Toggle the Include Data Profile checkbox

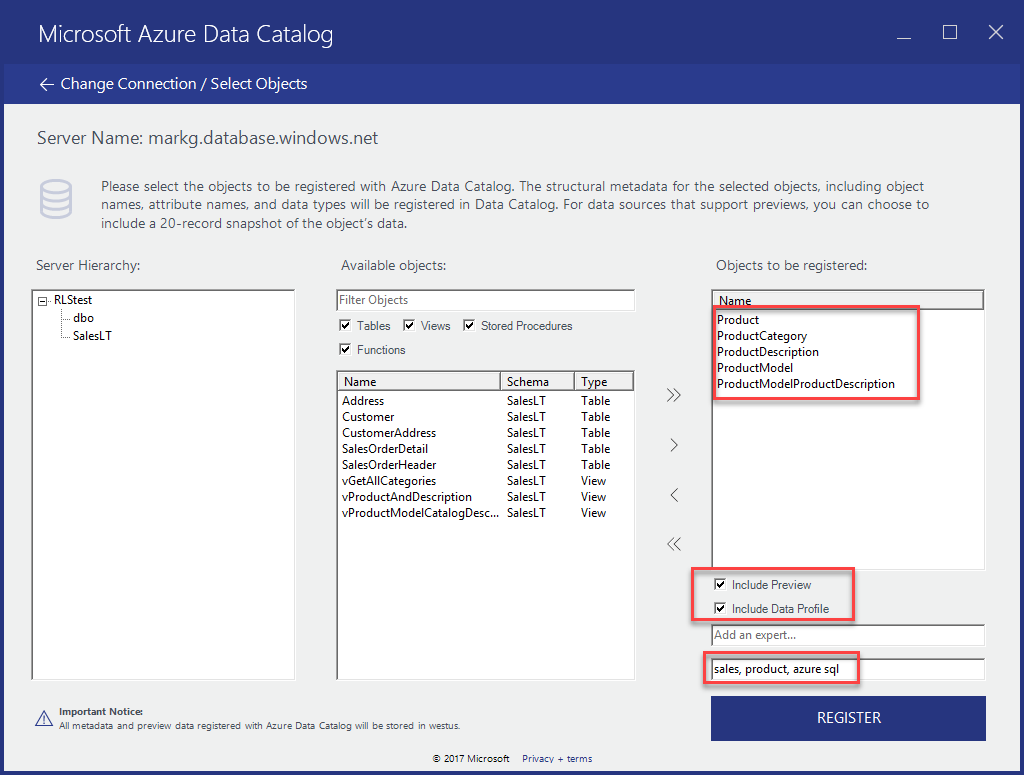point(720,609)
